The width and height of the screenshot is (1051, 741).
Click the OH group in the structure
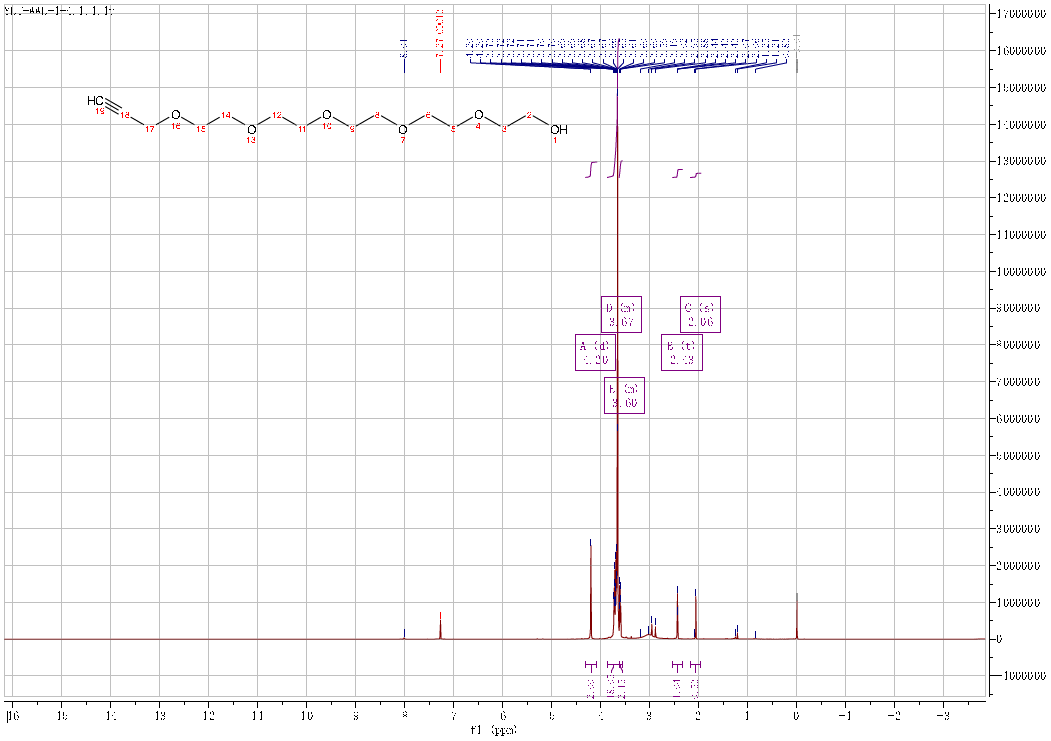tap(559, 130)
